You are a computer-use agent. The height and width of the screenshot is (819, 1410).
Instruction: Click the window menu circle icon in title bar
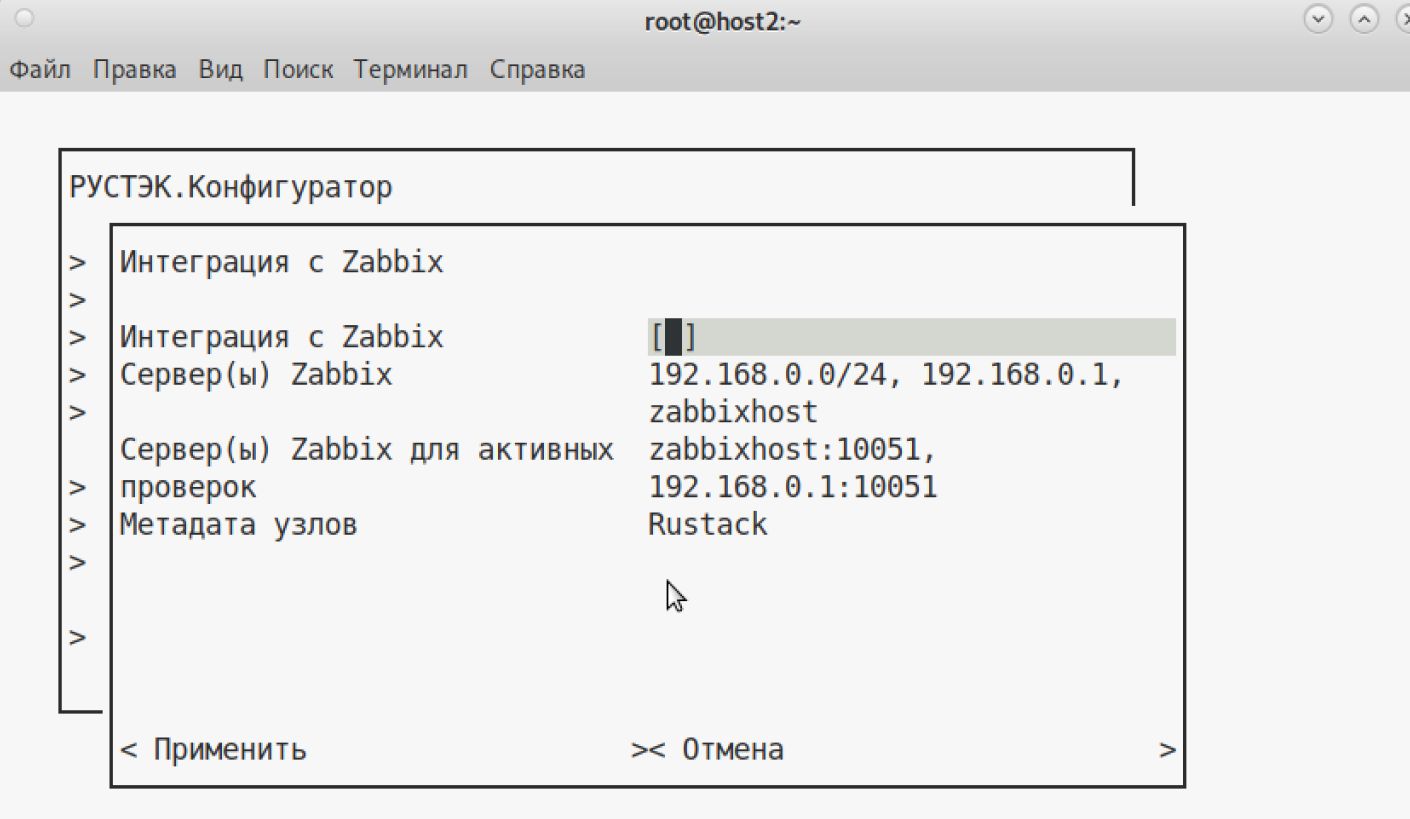point(24,19)
